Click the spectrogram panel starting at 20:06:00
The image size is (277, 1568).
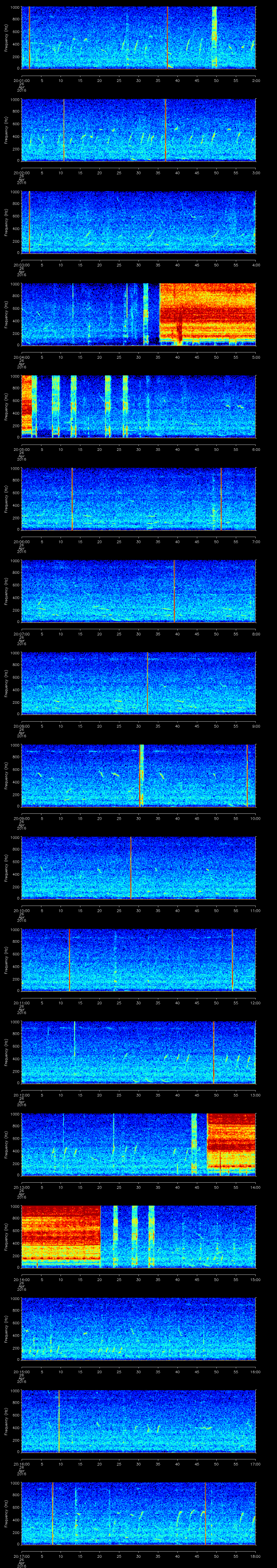[x=138, y=499]
